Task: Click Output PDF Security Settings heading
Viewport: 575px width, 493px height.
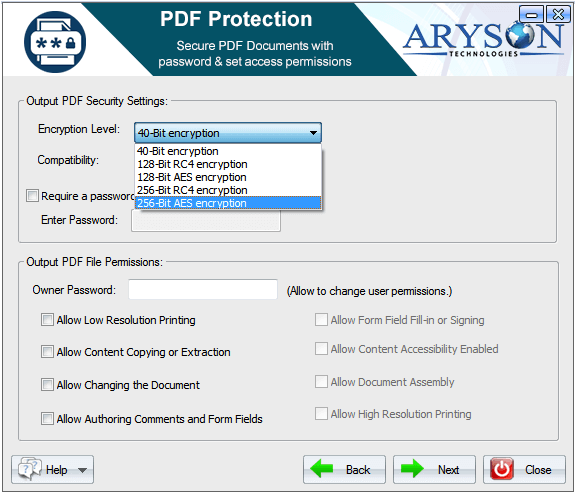Action: (97, 101)
